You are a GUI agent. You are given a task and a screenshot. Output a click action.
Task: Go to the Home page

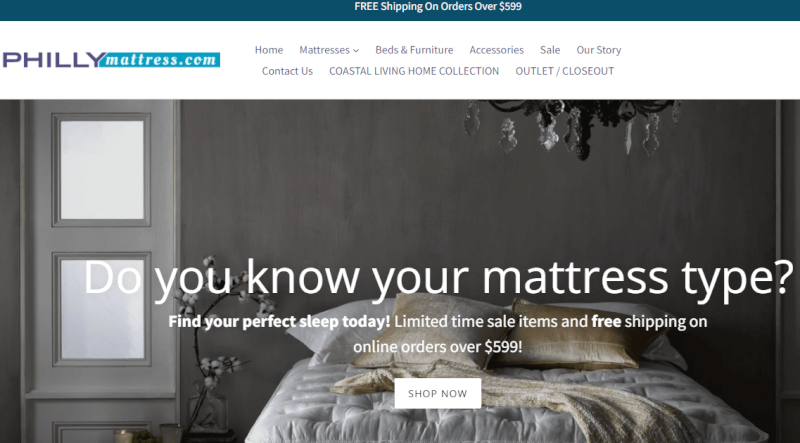[x=269, y=50]
